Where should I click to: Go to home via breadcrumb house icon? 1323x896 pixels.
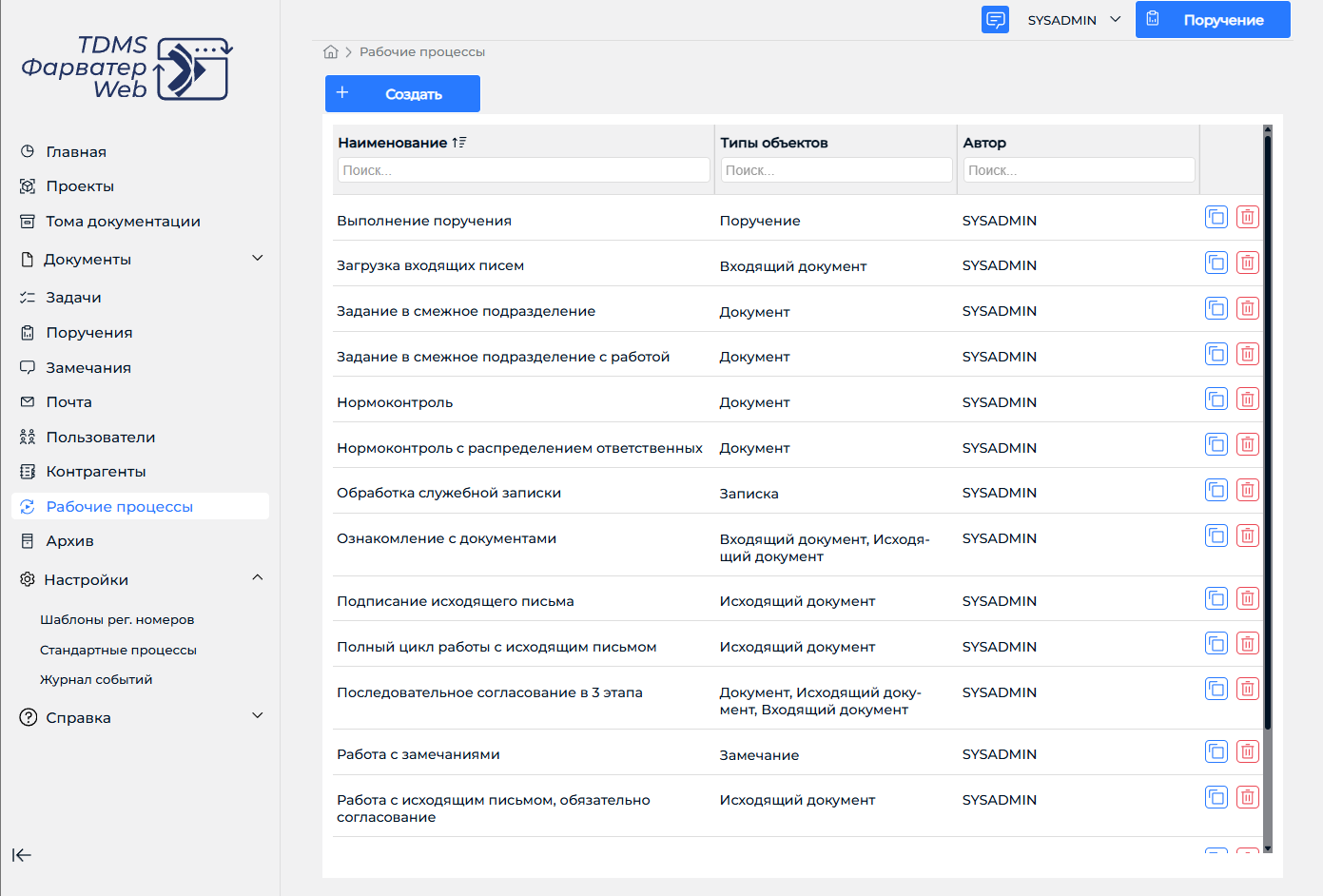(x=331, y=51)
